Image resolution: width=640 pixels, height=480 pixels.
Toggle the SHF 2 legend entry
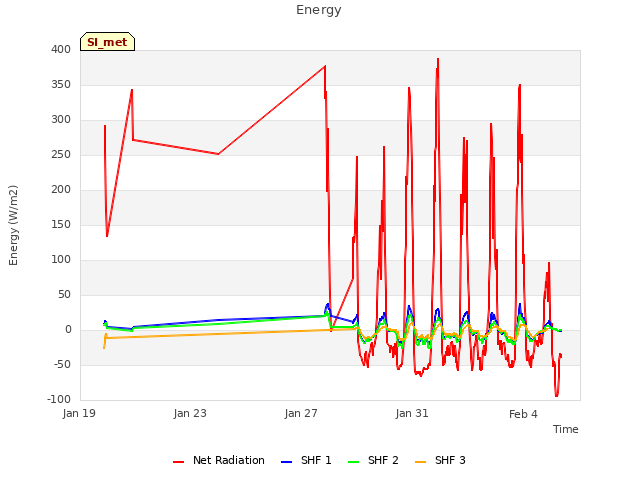(373, 460)
